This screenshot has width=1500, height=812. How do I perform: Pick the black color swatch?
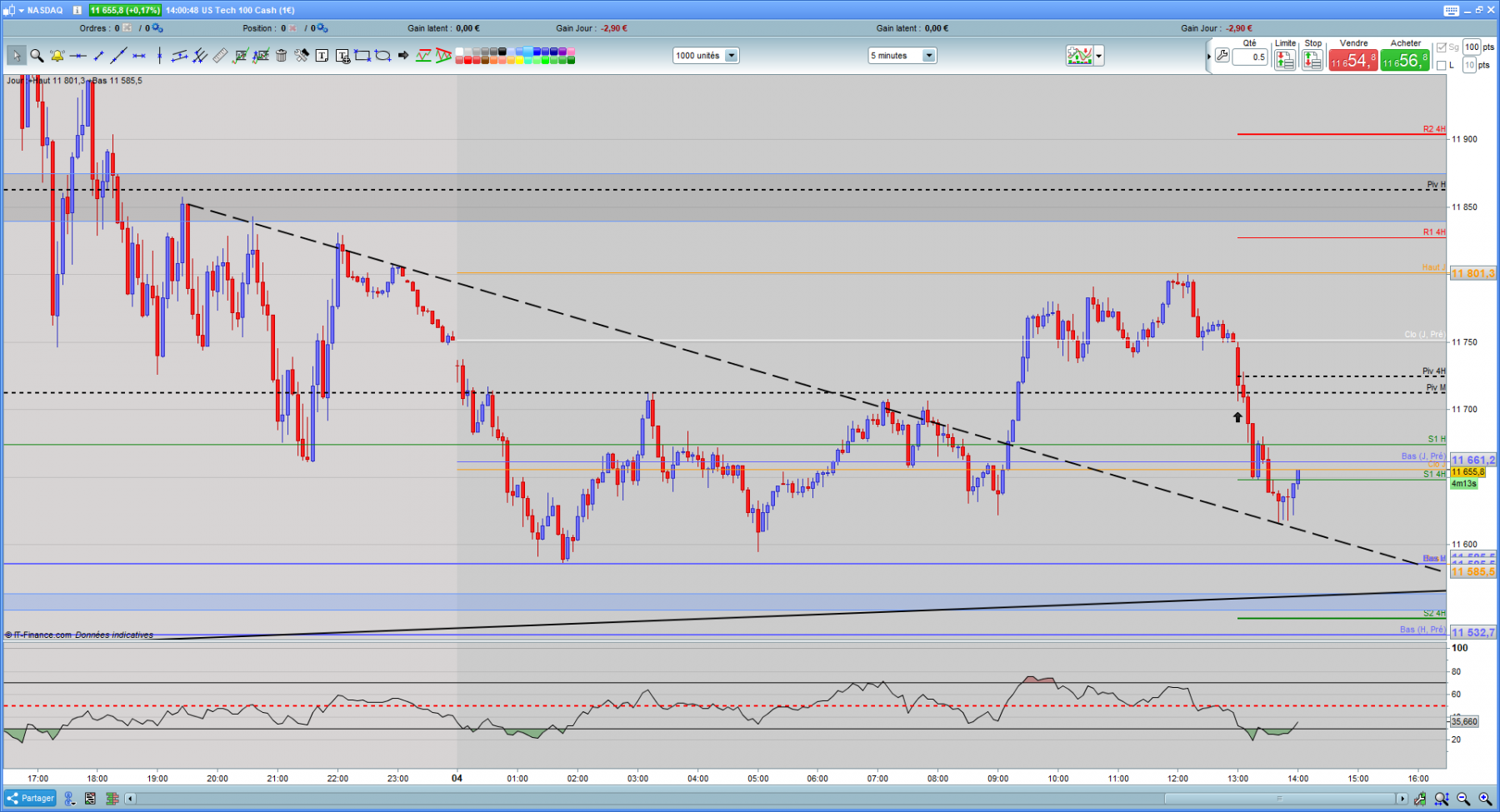(502, 52)
